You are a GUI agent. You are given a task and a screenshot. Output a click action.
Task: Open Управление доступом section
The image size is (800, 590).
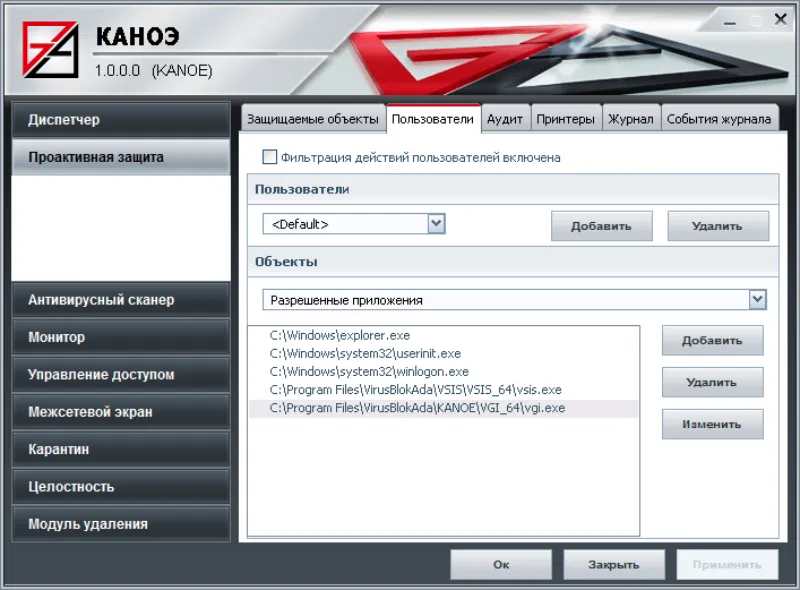[121, 375]
